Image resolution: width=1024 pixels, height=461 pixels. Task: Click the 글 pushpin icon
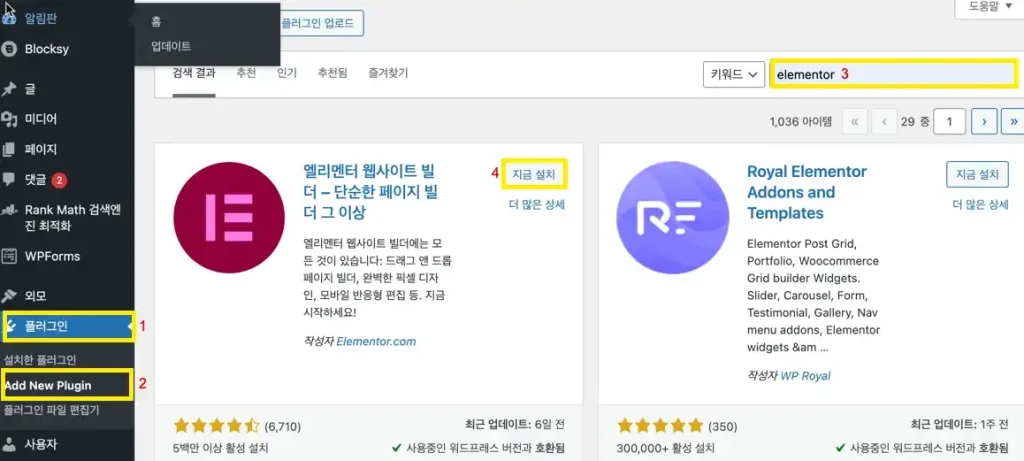(x=10, y=89)
